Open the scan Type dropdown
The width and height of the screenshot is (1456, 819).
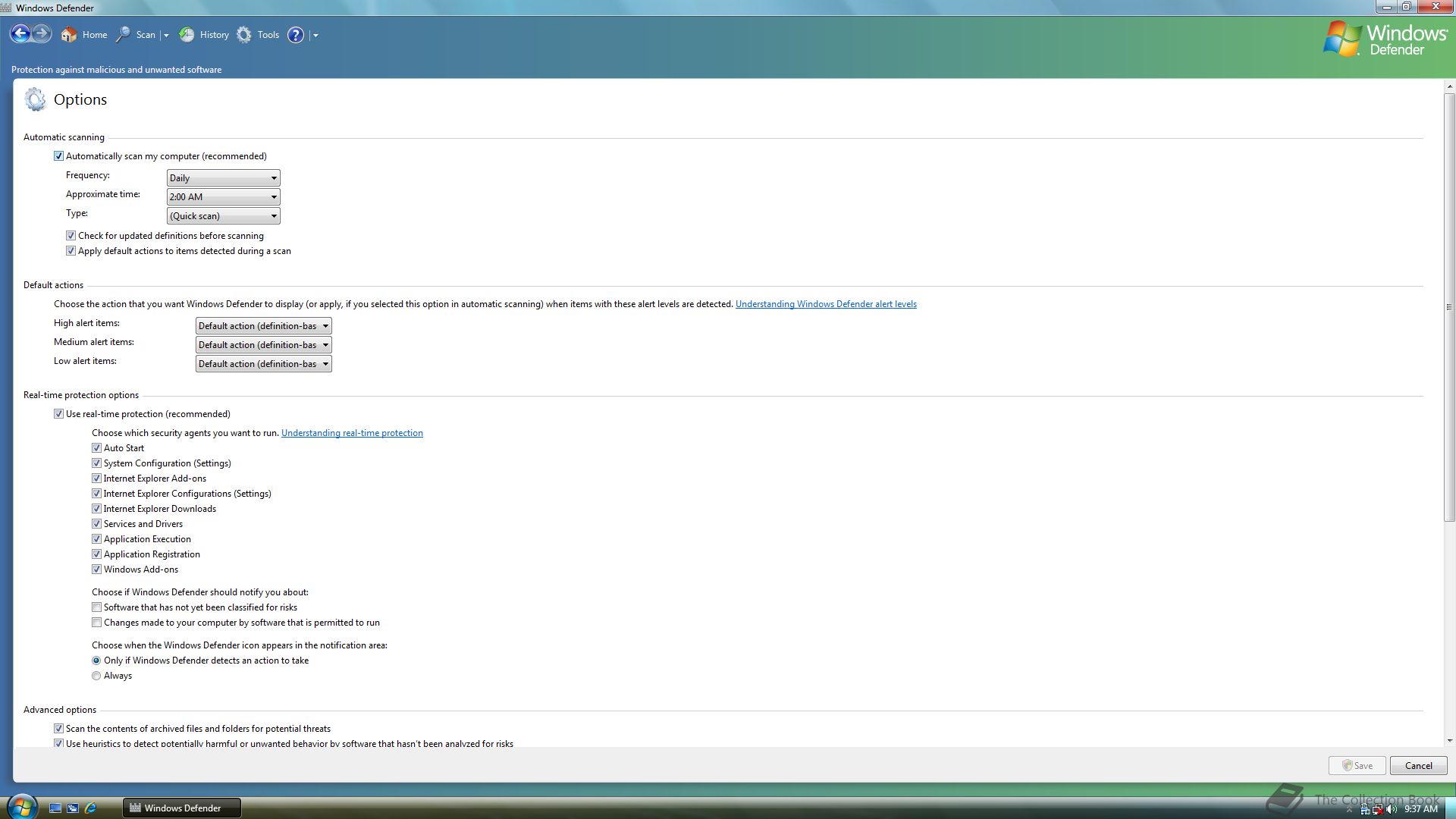[x=223, y=216]
